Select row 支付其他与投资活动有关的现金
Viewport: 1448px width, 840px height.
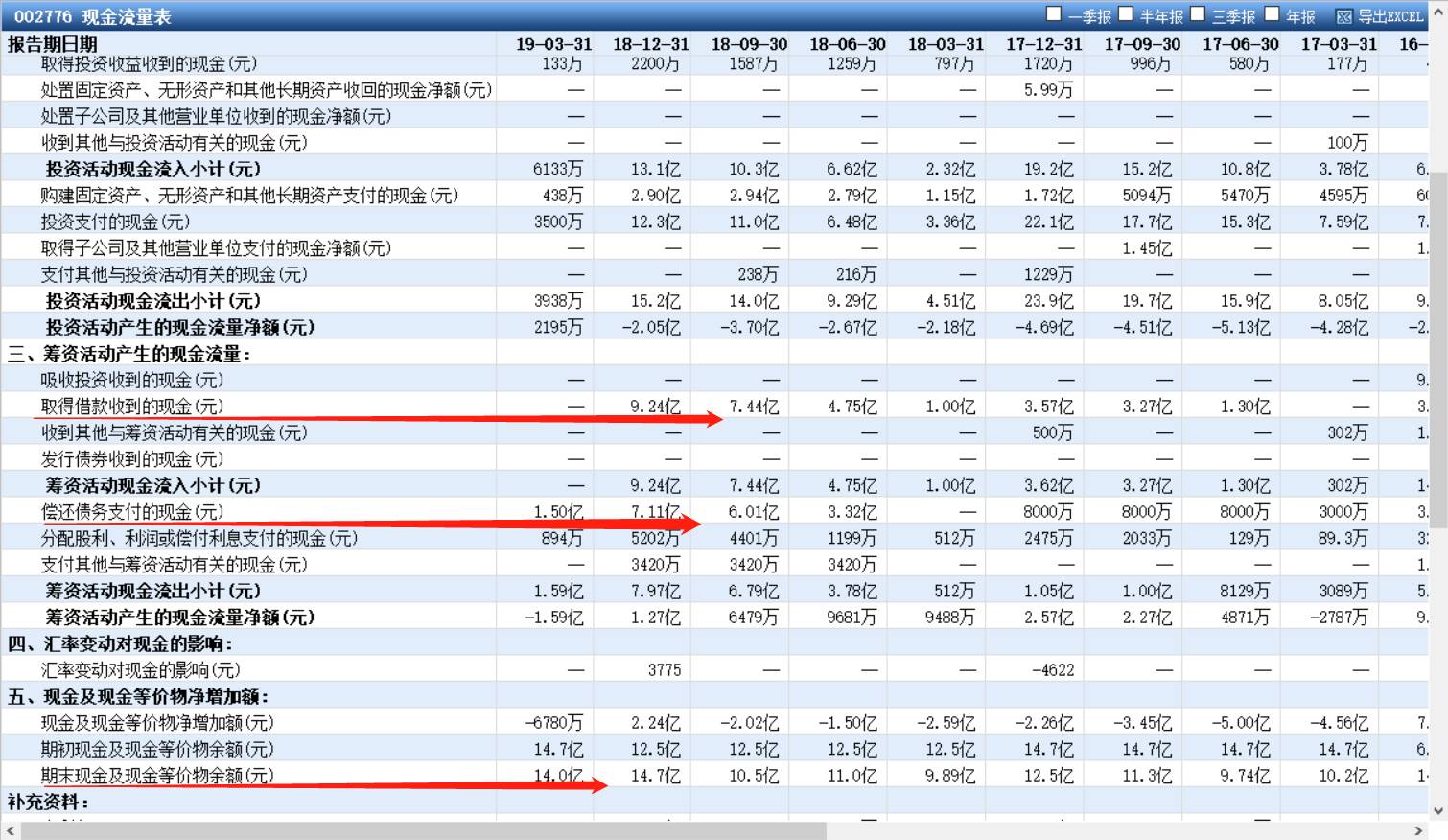[x=714, y=274]
